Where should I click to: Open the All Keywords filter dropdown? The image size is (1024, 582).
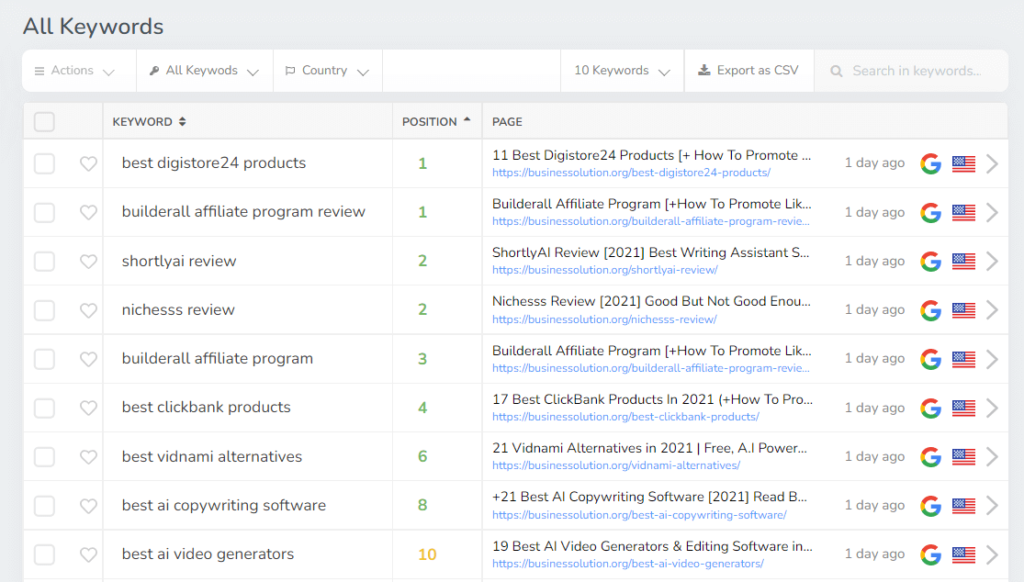204,71
